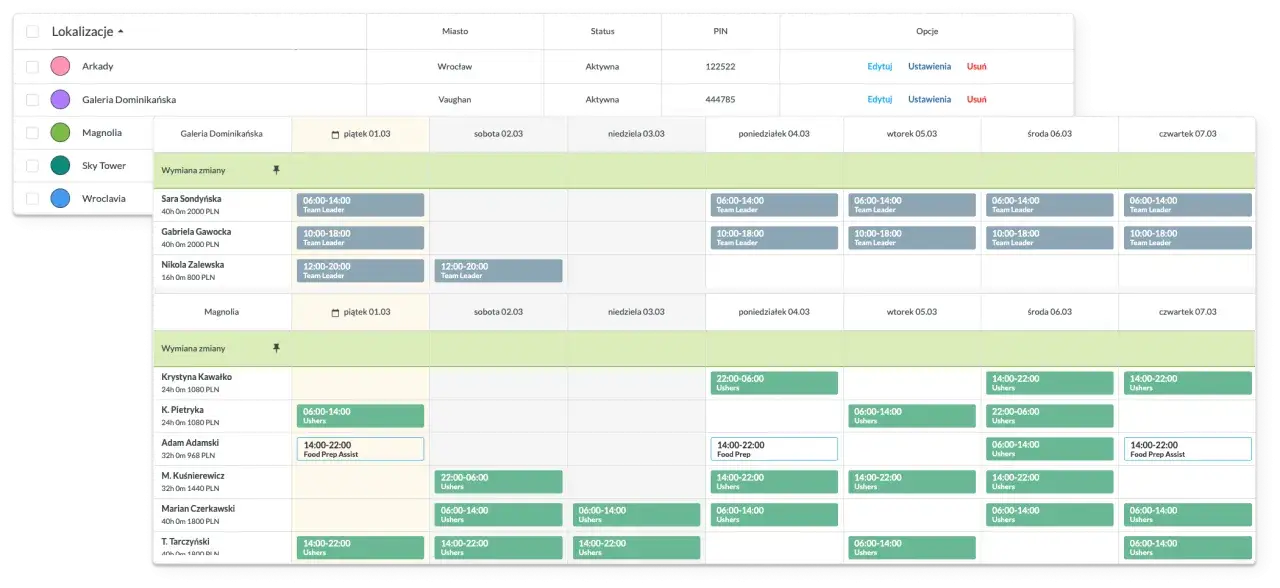Click the teal color circle for Sky Tower

(60, 165)
